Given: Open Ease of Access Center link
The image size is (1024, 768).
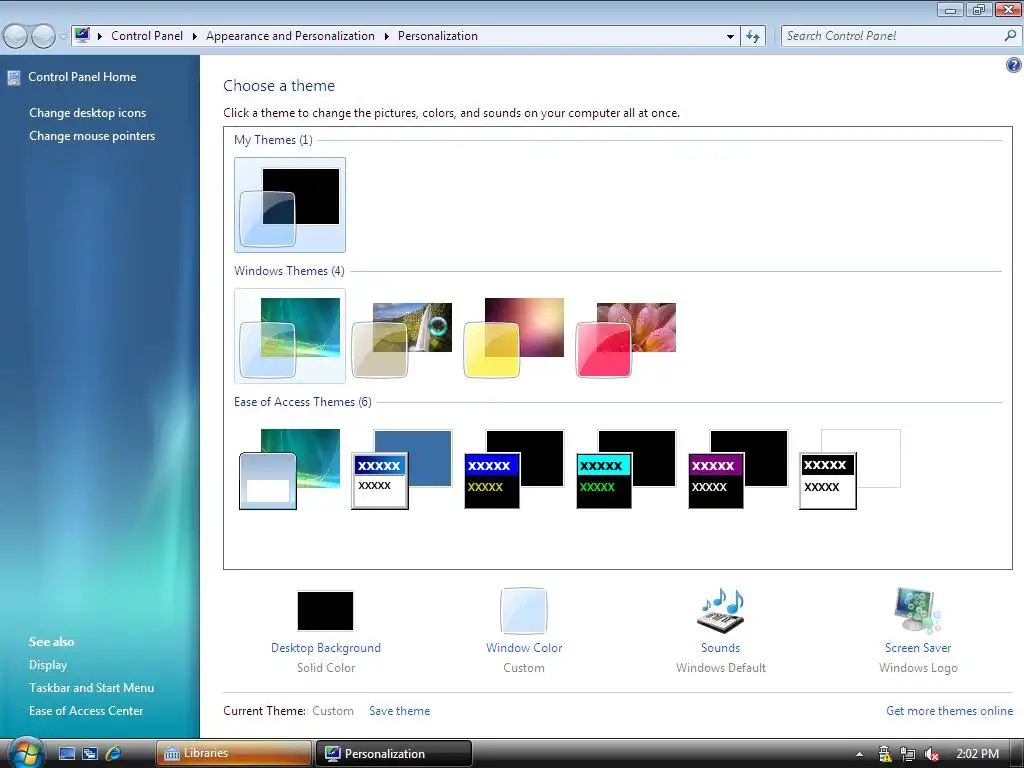Looking at the screenshot, I should coord(86,711).
